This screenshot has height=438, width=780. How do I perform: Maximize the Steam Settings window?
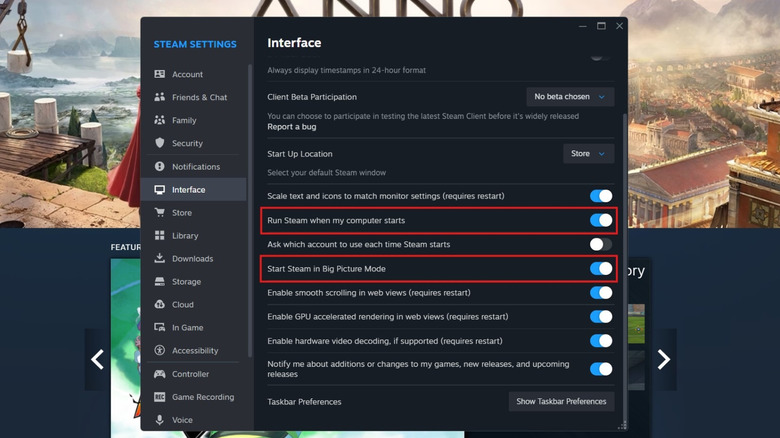point(601,26)
